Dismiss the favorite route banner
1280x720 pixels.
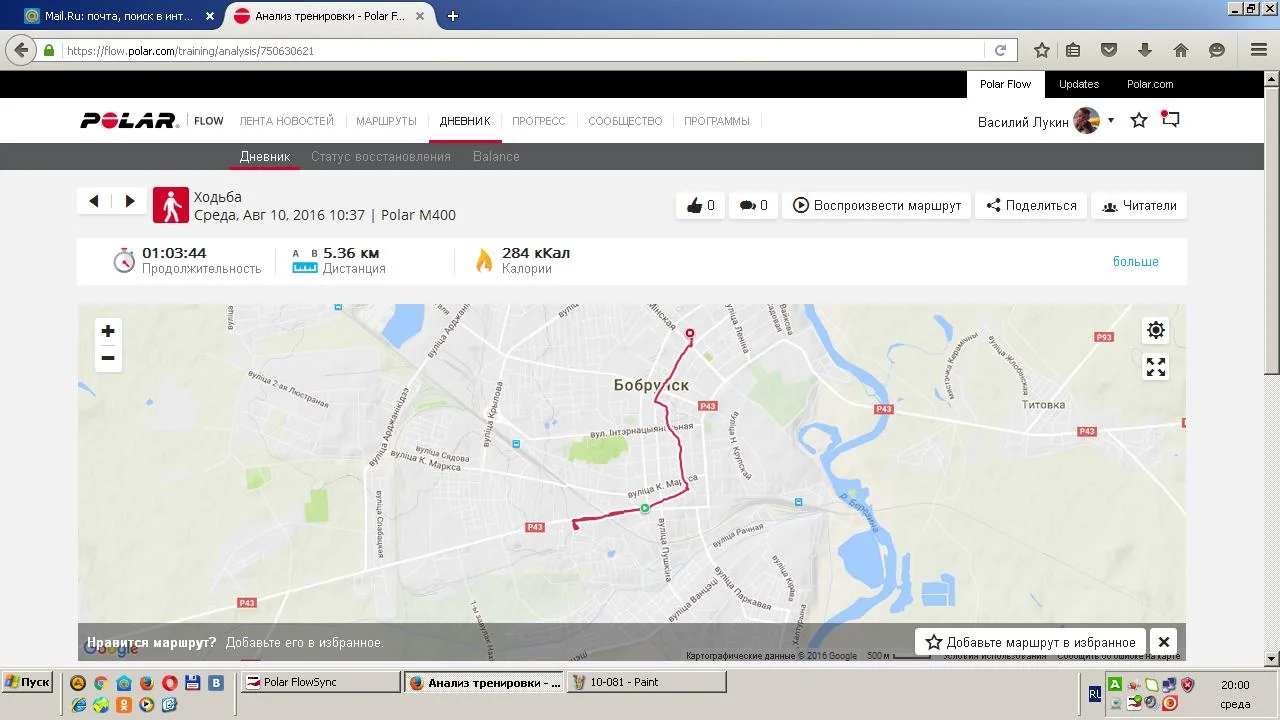point(1163,642)
